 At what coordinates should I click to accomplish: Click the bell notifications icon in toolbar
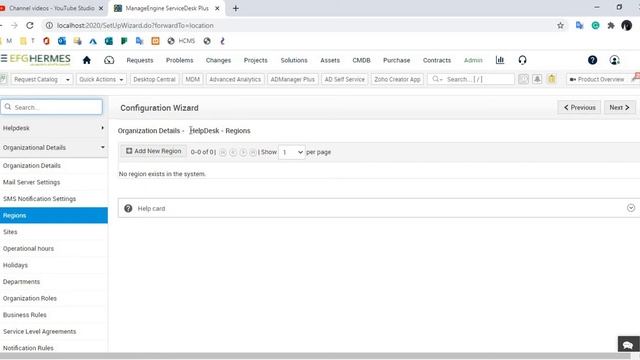(x=537, y=79)
